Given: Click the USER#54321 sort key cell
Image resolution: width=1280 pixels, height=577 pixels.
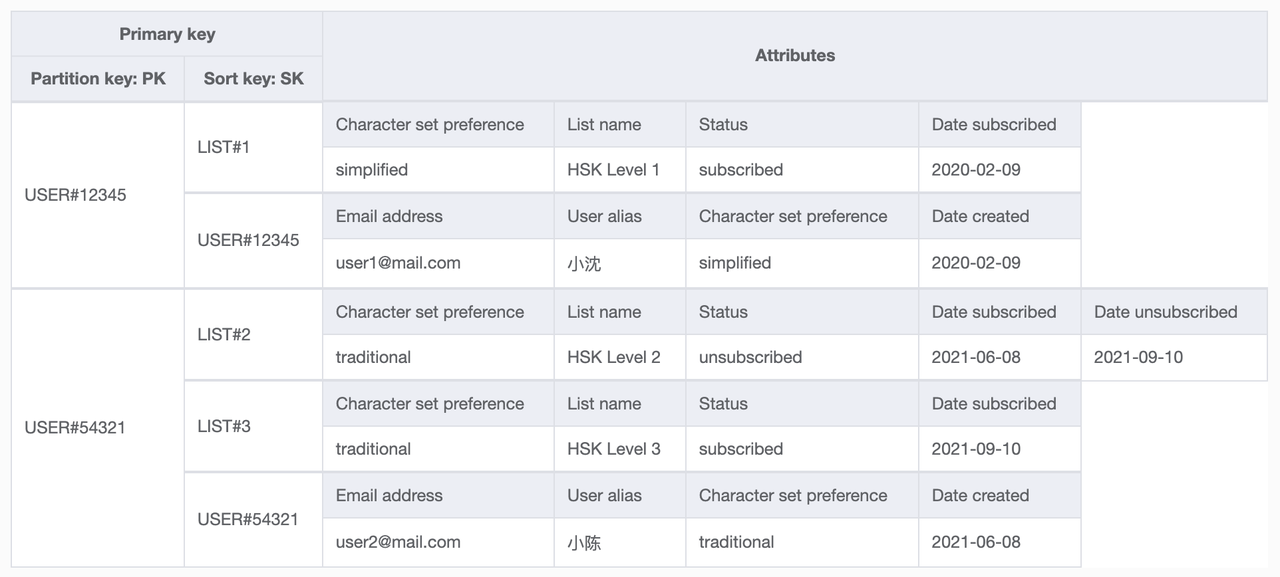Looking at the screenshot, I should coord(247,519).
